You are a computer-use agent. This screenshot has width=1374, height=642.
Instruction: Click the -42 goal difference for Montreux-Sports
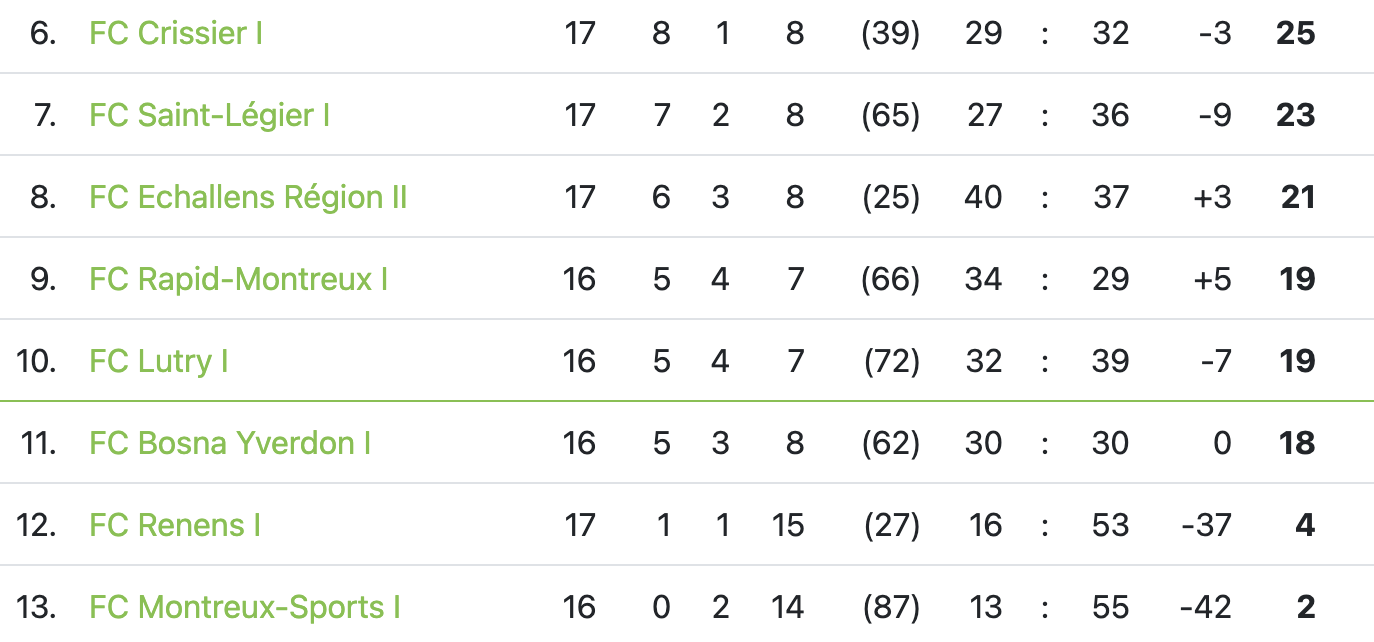click(x=1205, y=607)
